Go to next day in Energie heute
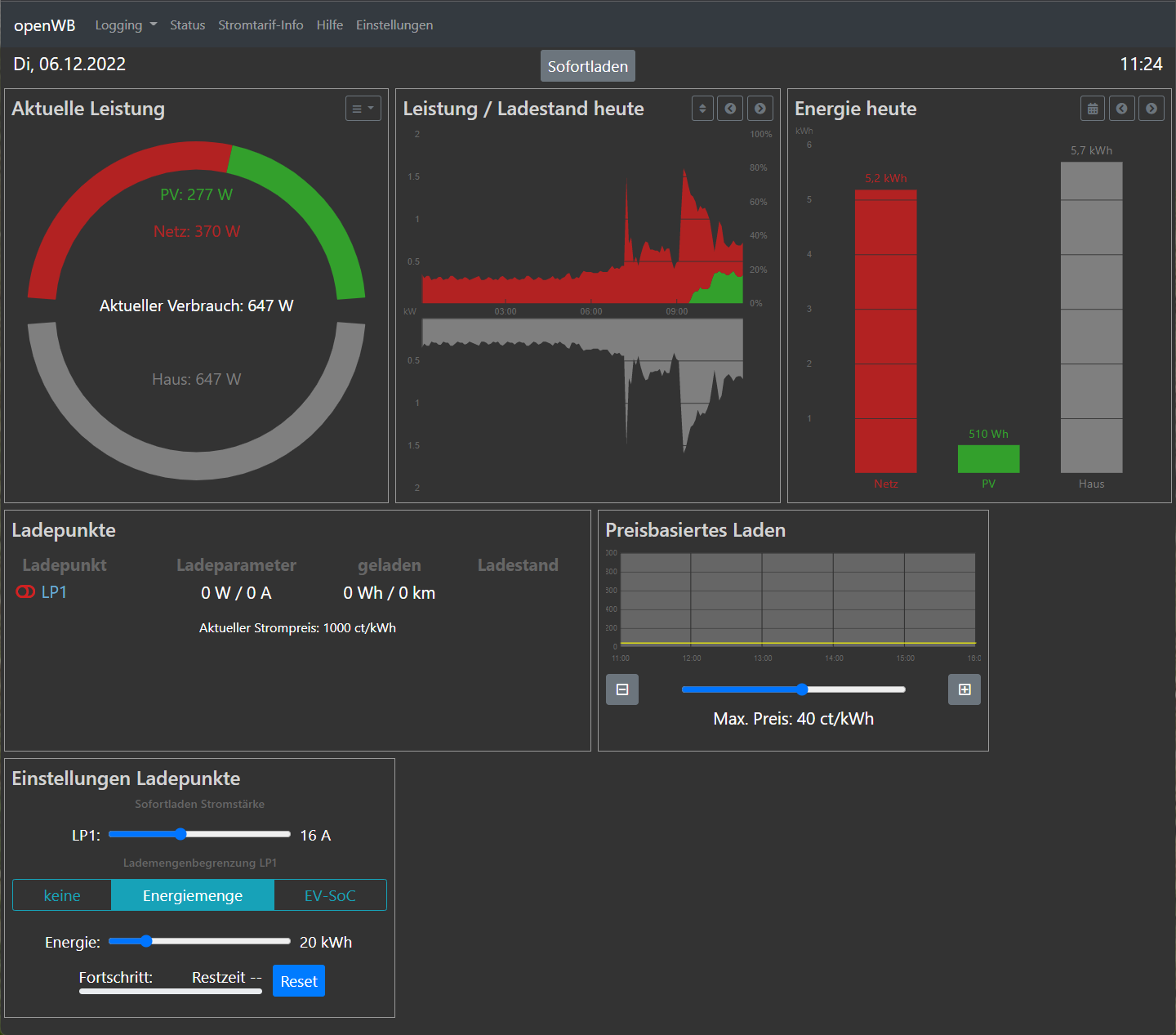The height and width of the screenshot is (1035, 1176). click(1151, 109)
